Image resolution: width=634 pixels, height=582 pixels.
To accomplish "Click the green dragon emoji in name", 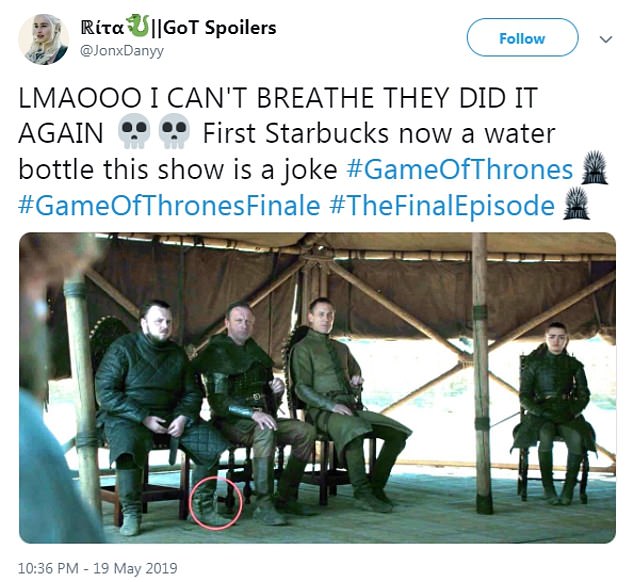I will pyautogui.click(x=137, y=26).
